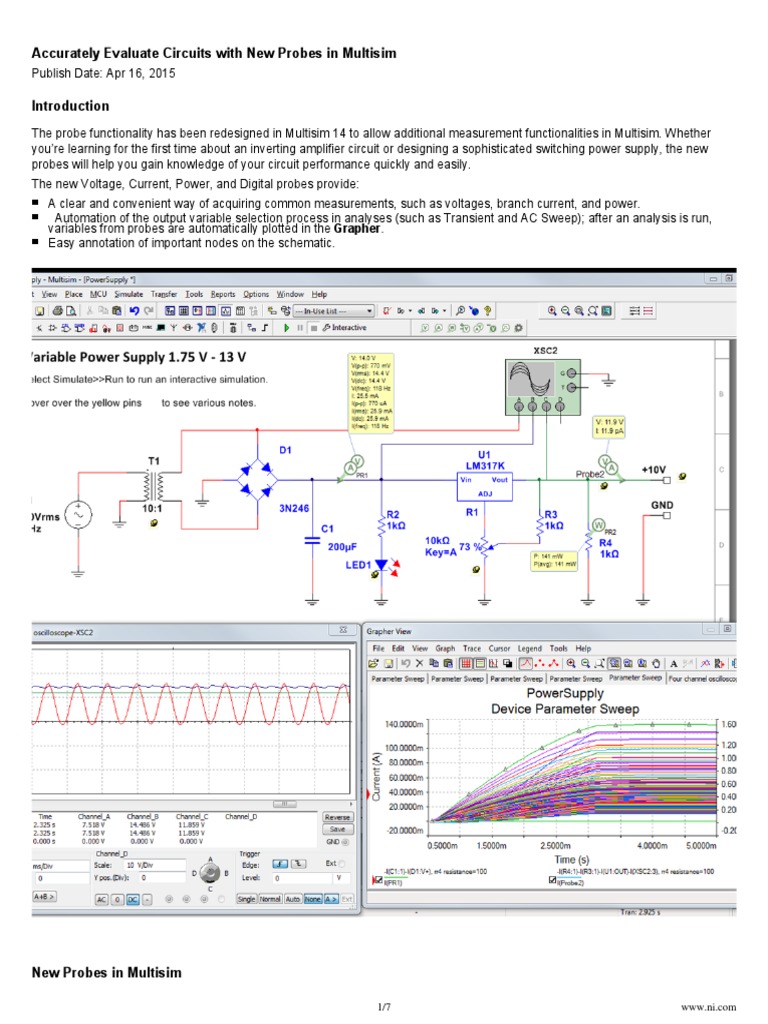Click the XSC2 oscilloscope instrument on schematic
This screenshot has width=768, height=1024.
[x=543, y=387]
